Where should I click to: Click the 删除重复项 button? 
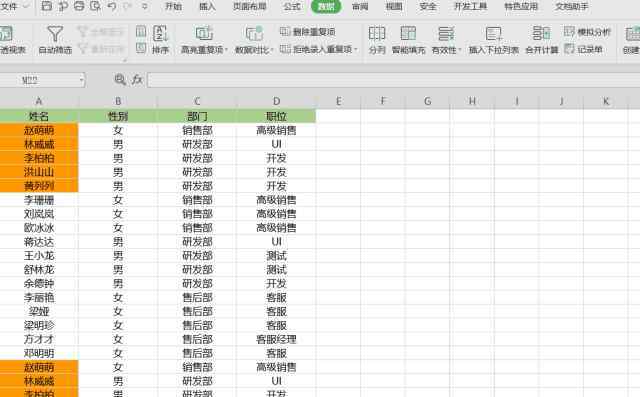click(308, 31)
